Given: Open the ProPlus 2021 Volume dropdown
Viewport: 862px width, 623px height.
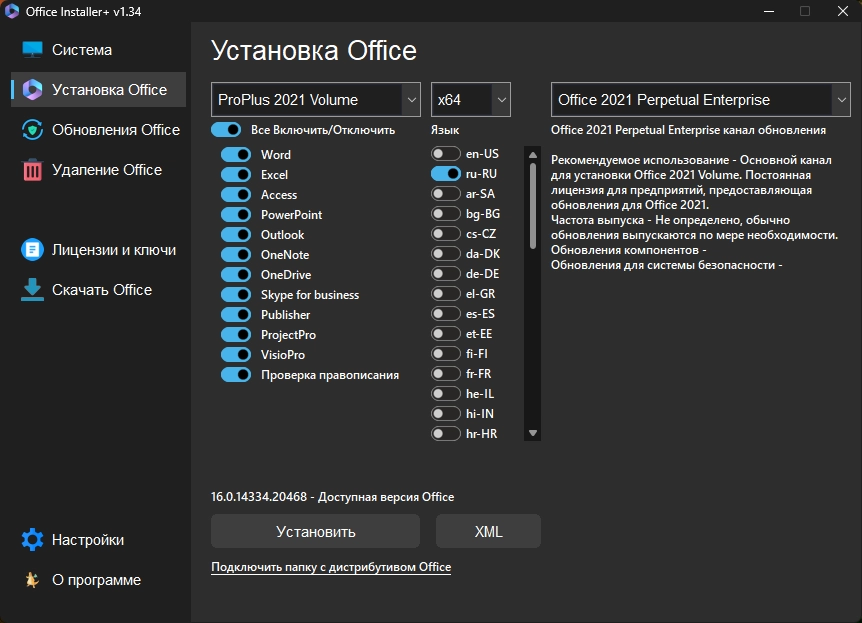Looking at the screenshot, I should tap(316, 100).
